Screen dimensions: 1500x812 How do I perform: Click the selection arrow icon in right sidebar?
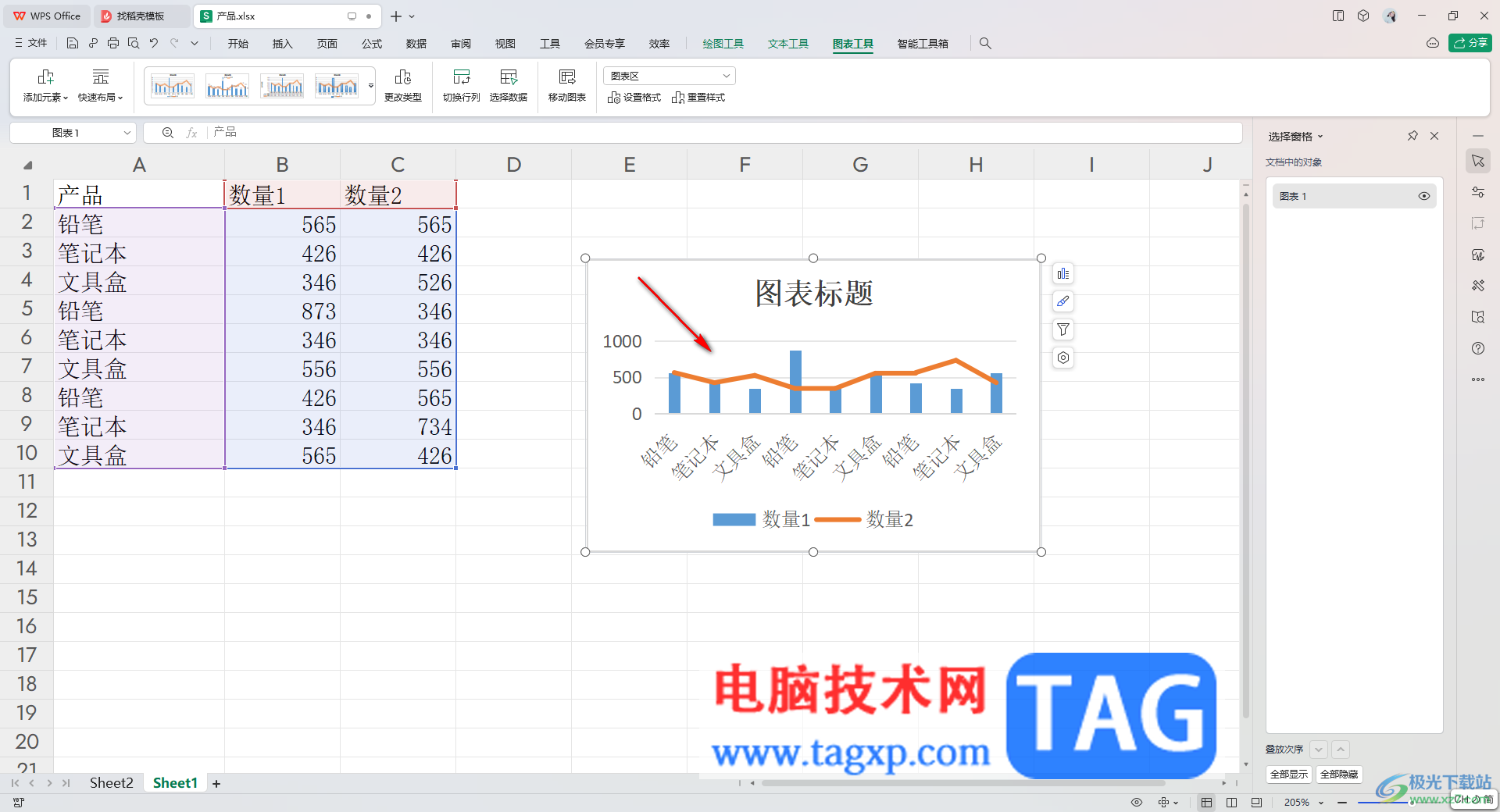coord(1478,161)
